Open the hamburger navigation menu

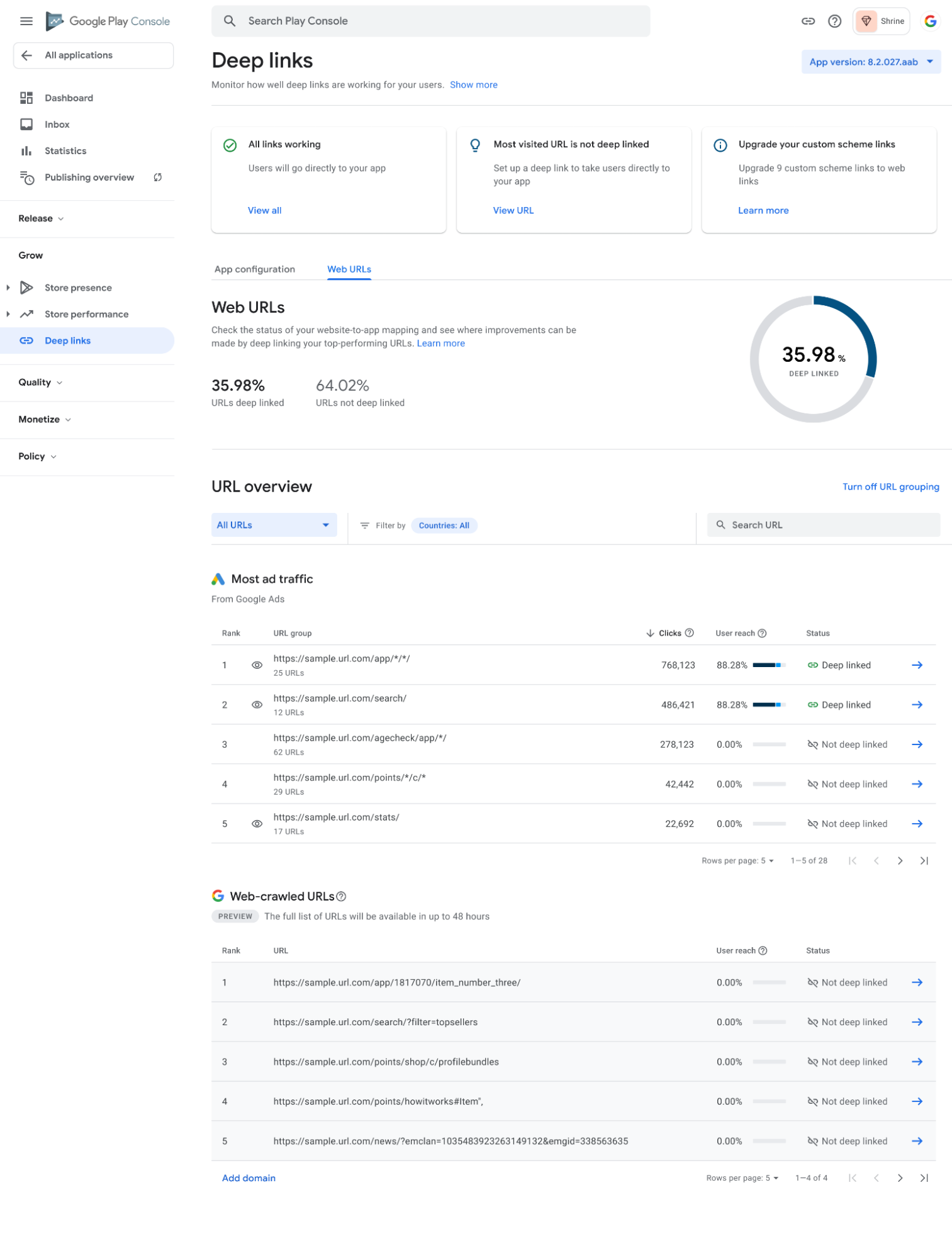coord(26,21)
